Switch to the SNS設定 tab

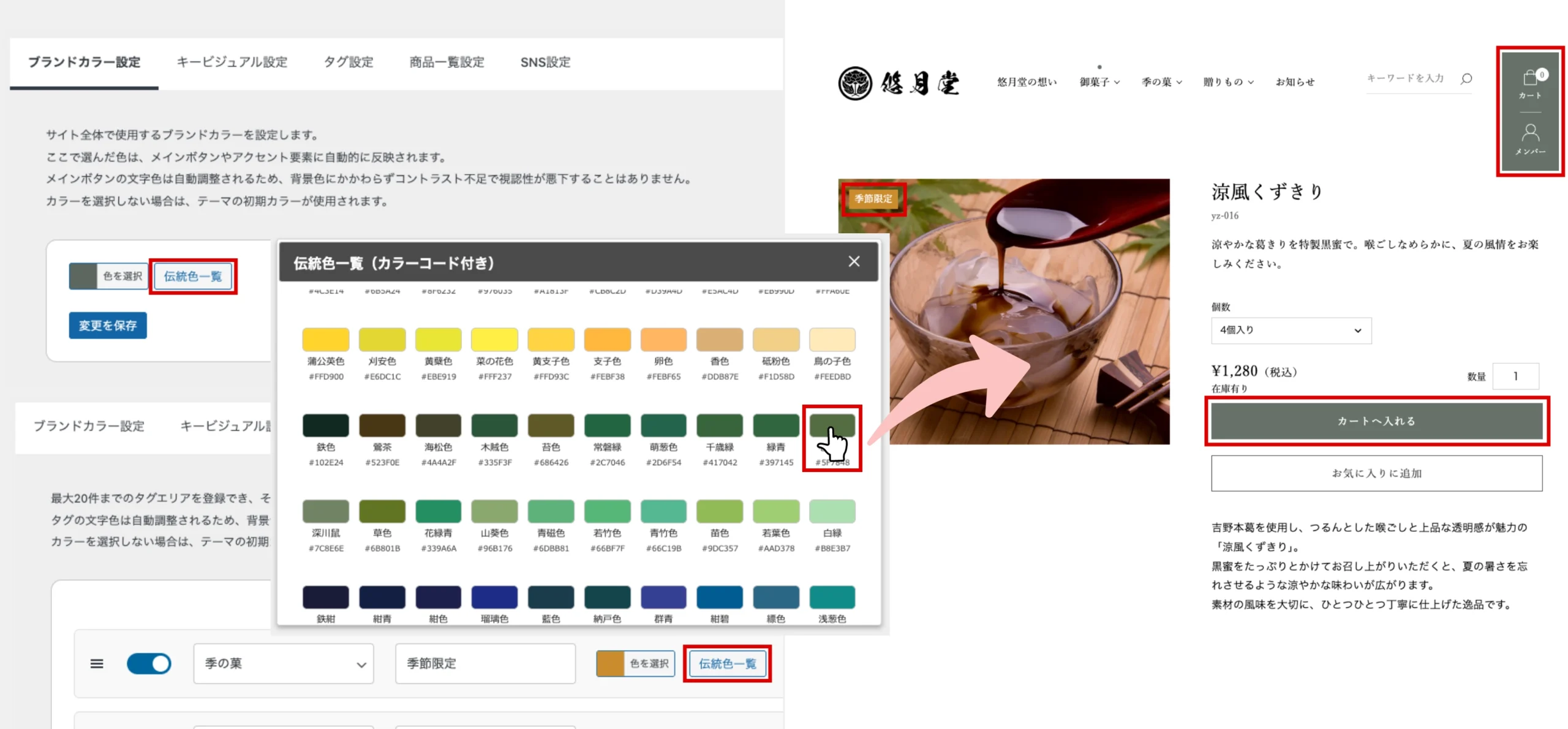[x=546, y=61]
